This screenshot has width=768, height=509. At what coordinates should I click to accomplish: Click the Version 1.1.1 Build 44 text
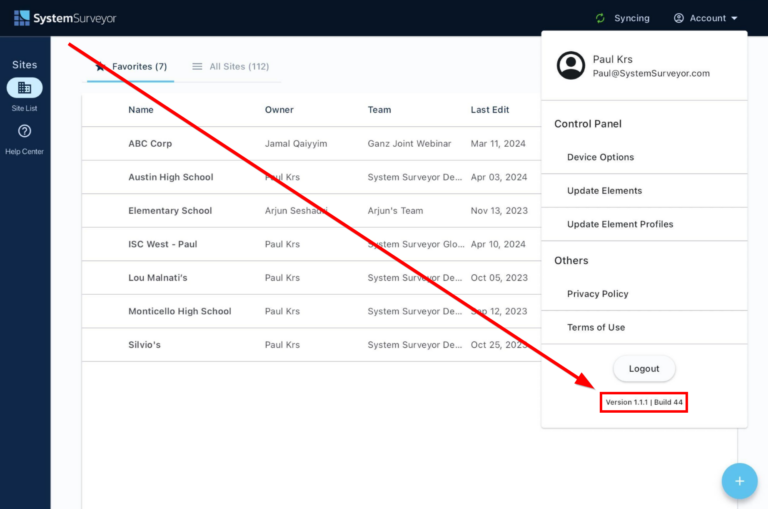[x=644, y=402]
